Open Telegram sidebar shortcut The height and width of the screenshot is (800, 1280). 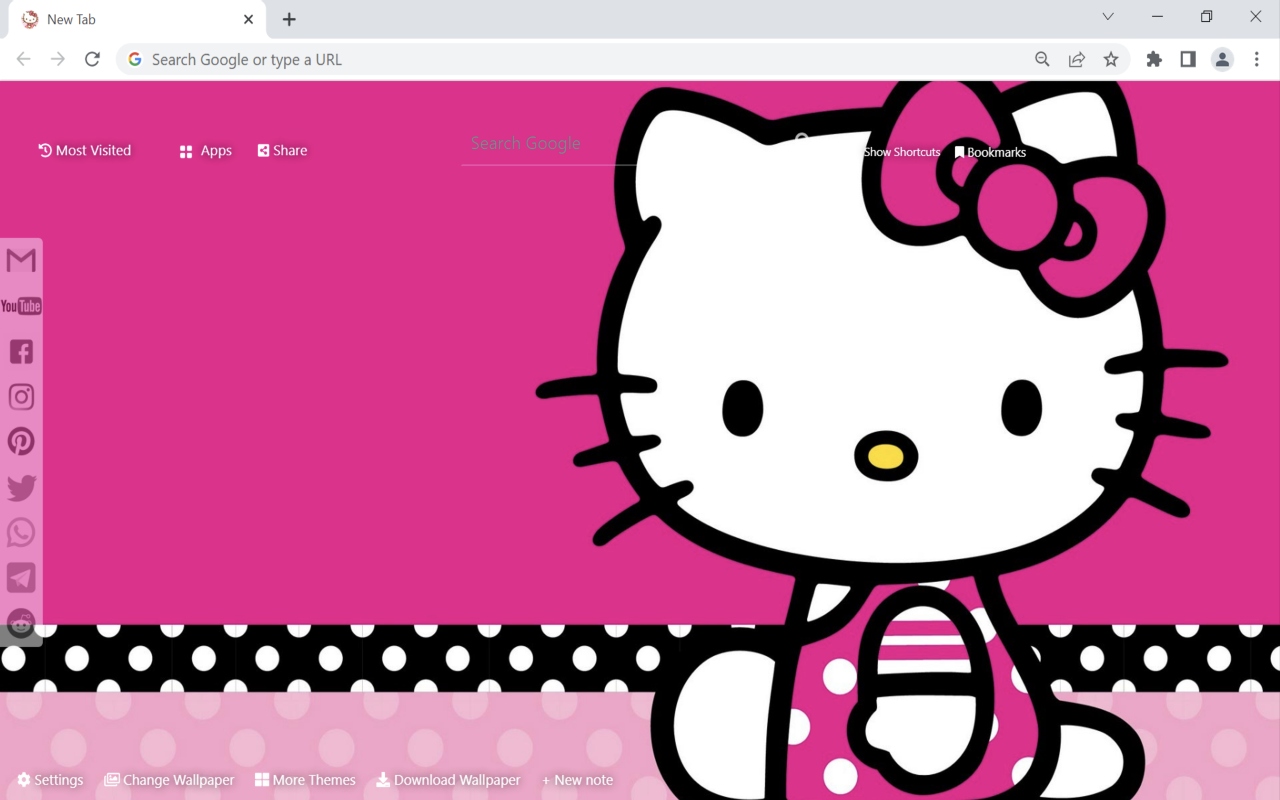(x=21, y=577)
